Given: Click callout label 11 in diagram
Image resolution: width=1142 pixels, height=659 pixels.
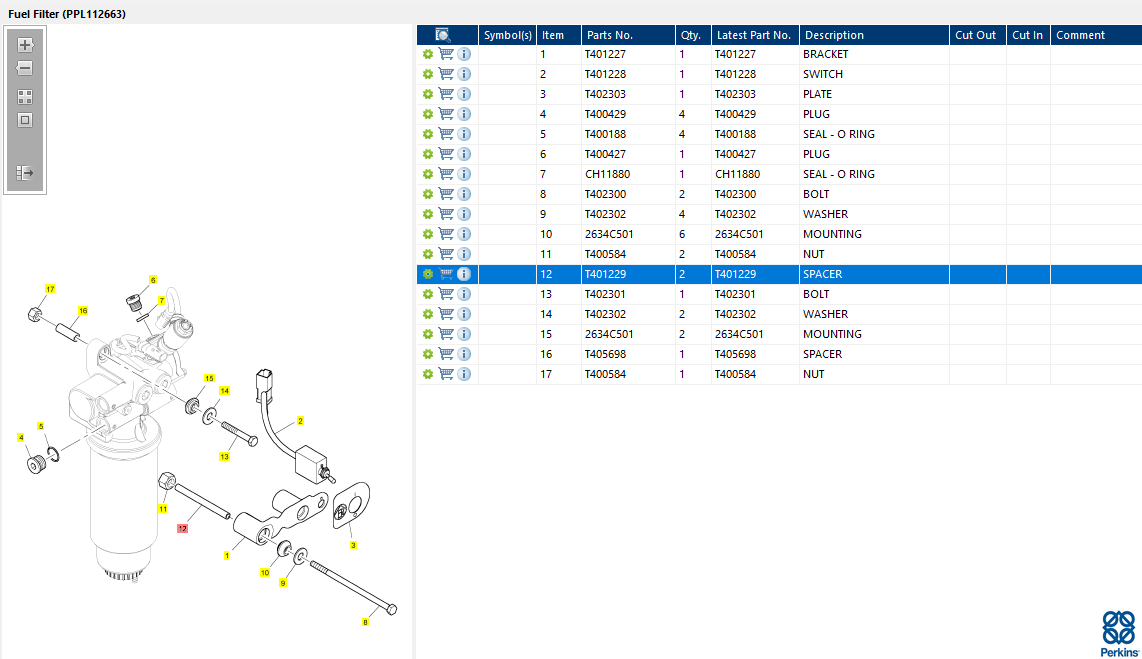Looking at the screenshot, I should (x=163, y=509).
